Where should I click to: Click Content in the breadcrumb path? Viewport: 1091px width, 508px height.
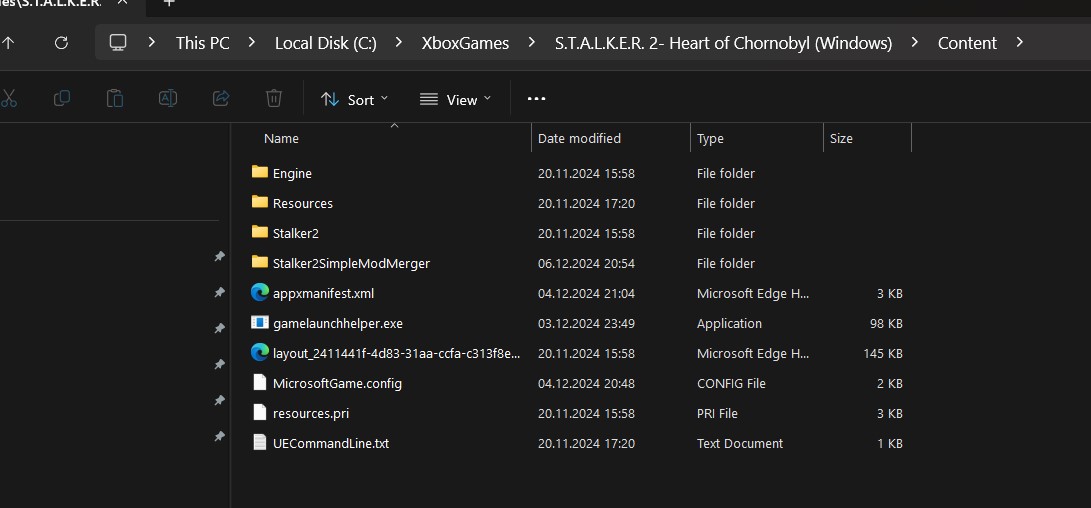(x=967, y=43)
